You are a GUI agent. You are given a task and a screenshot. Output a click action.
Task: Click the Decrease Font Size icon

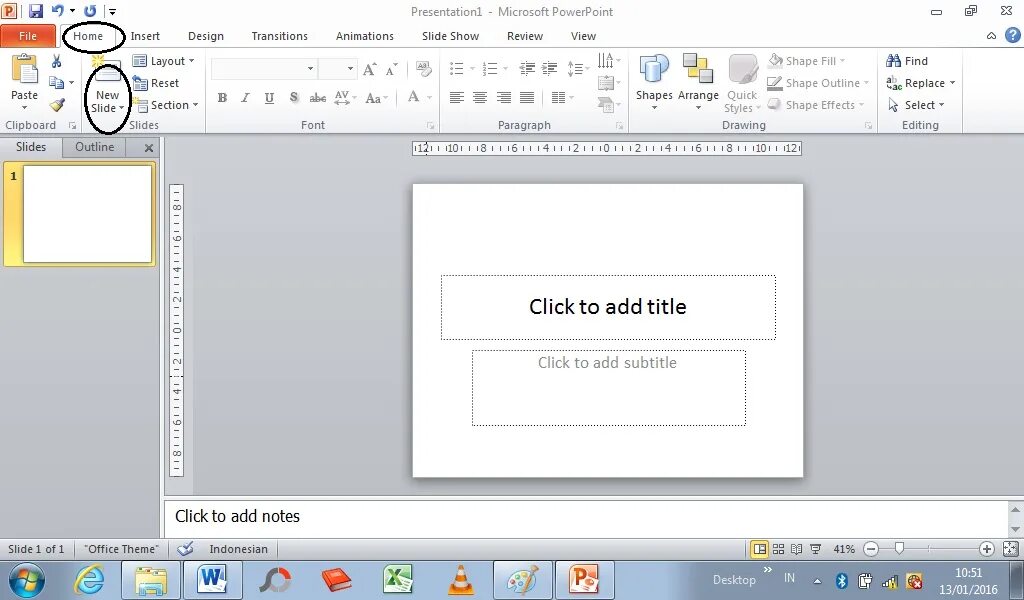[391, 69]
